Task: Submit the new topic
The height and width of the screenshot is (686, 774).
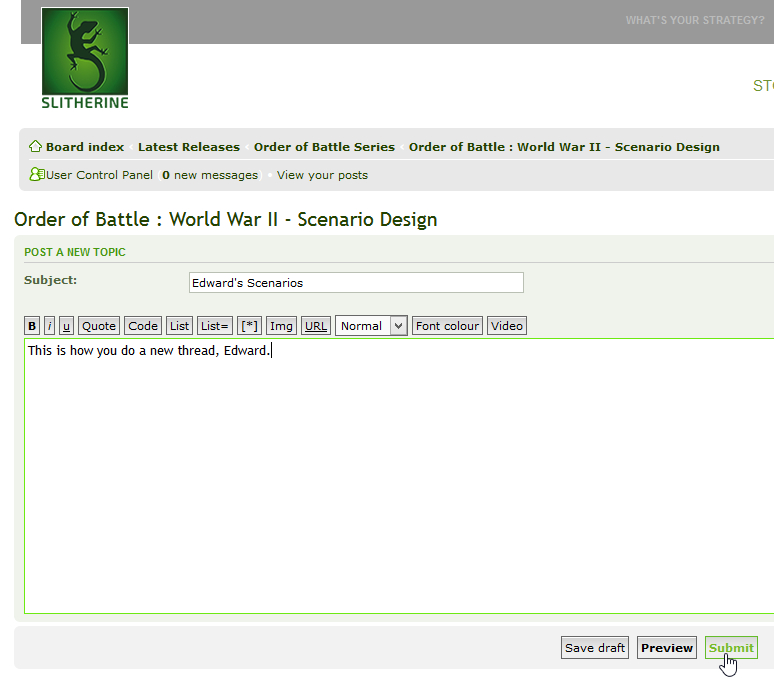Action: 731,648
